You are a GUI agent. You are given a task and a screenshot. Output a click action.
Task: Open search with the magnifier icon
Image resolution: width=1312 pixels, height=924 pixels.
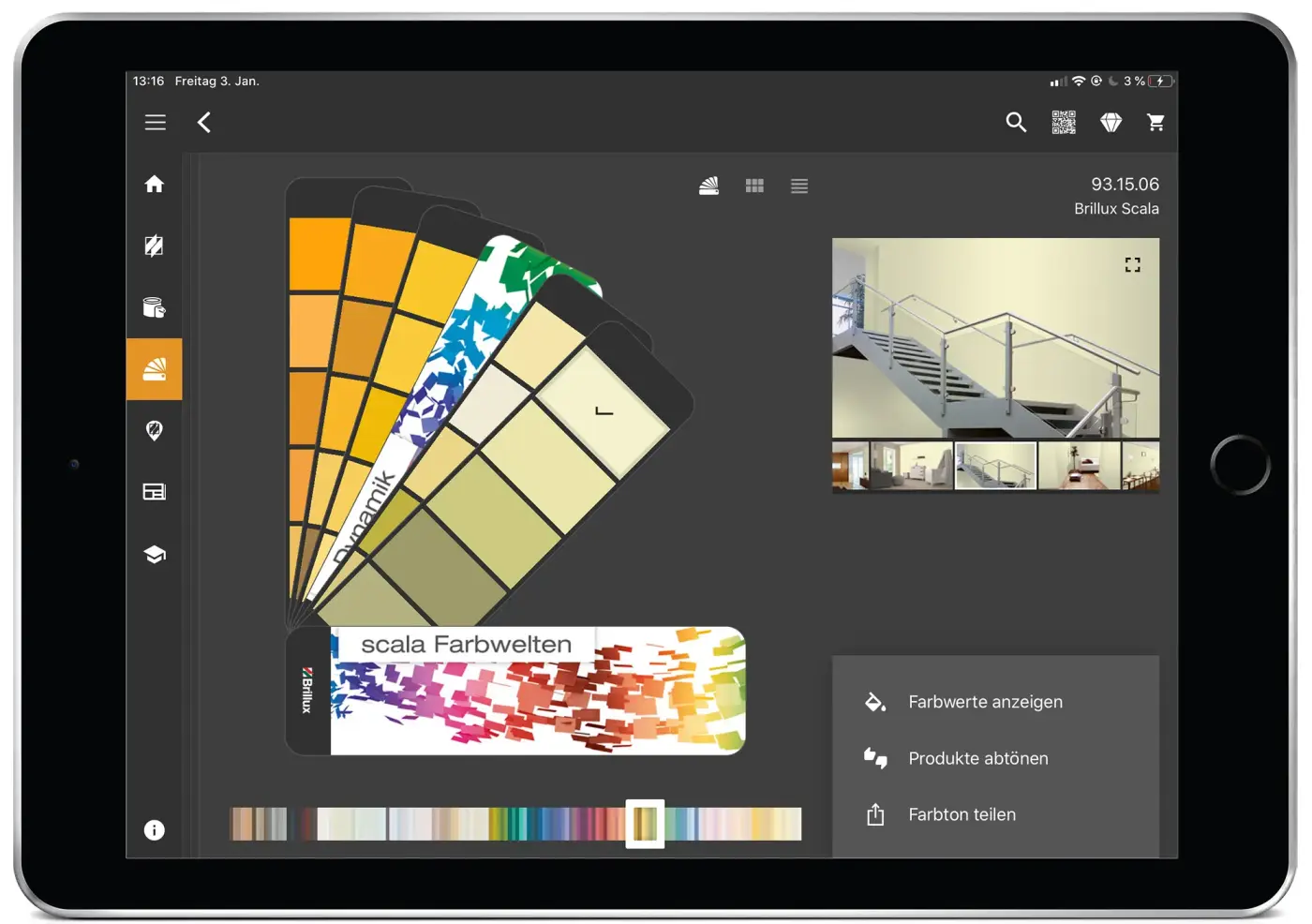[1016, 122]
